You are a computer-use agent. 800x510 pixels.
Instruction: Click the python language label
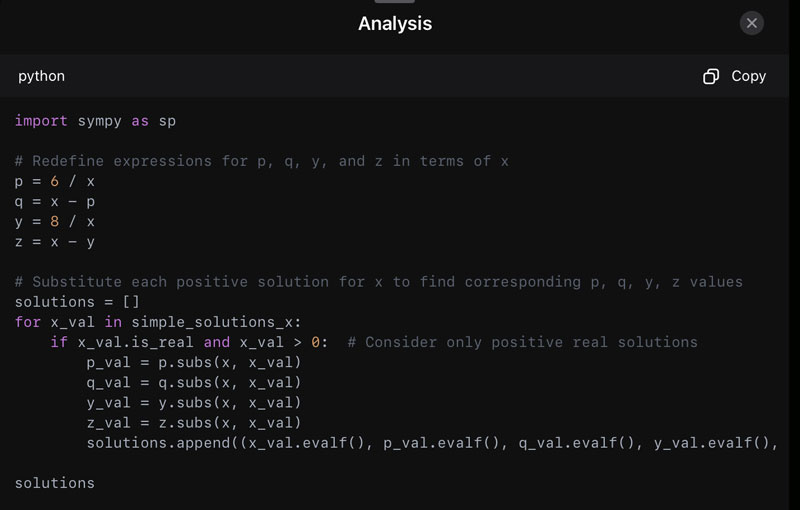[x=41, y=76]
